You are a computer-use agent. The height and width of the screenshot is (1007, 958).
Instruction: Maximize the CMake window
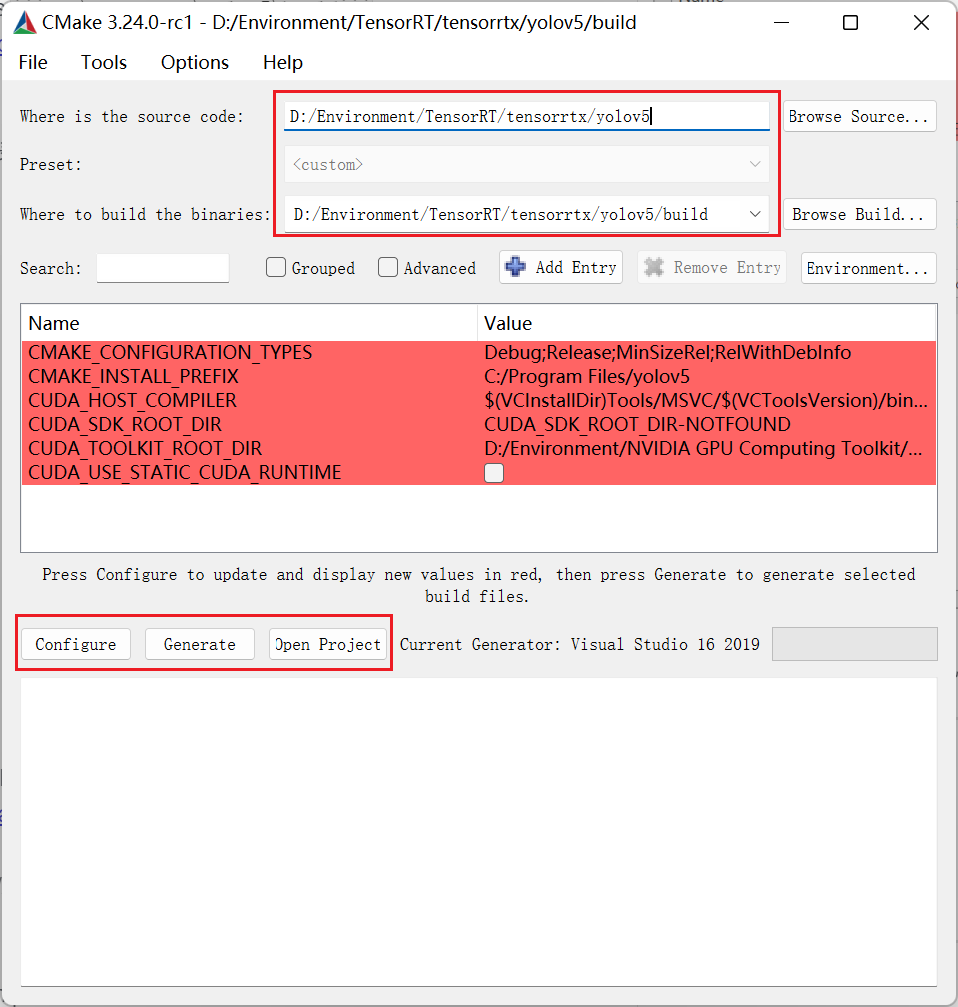pos(850,23)
